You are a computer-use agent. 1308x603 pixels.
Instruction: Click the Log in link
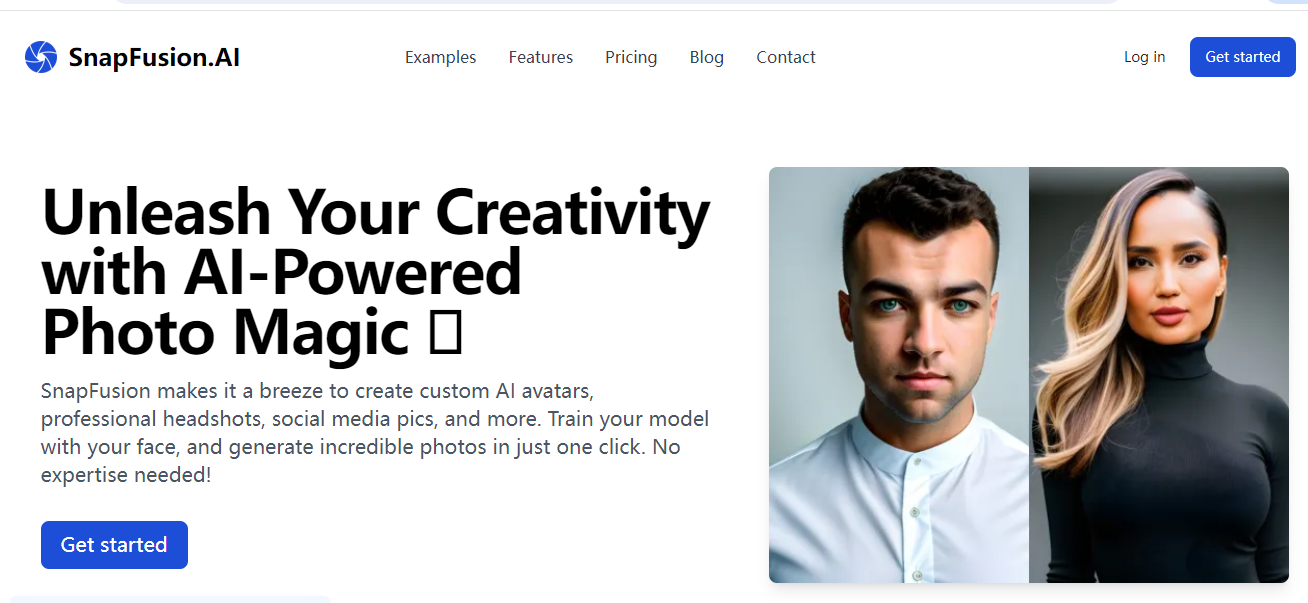[x=1144, y=57]
